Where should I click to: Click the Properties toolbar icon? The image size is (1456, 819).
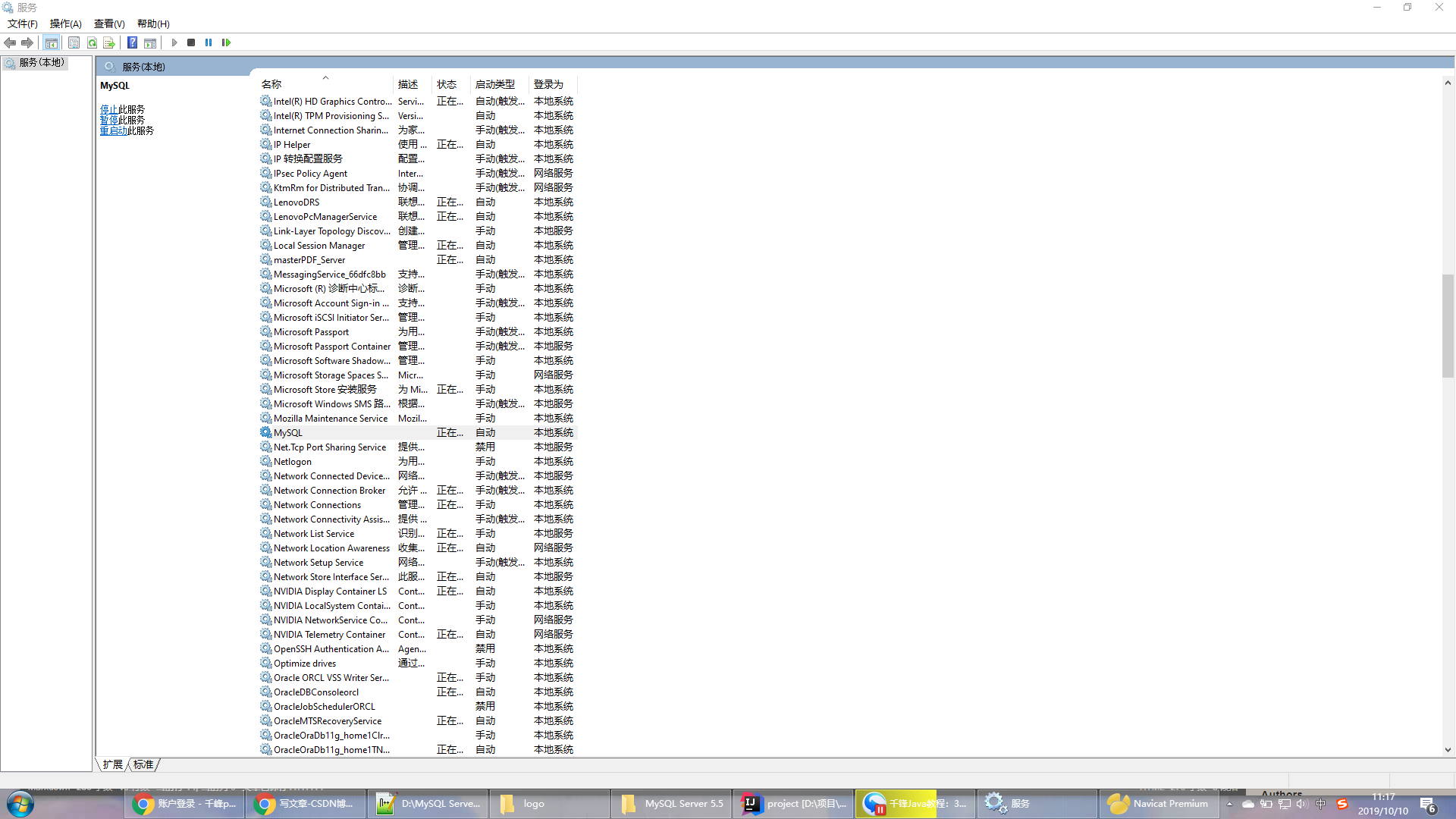point(74,42)
